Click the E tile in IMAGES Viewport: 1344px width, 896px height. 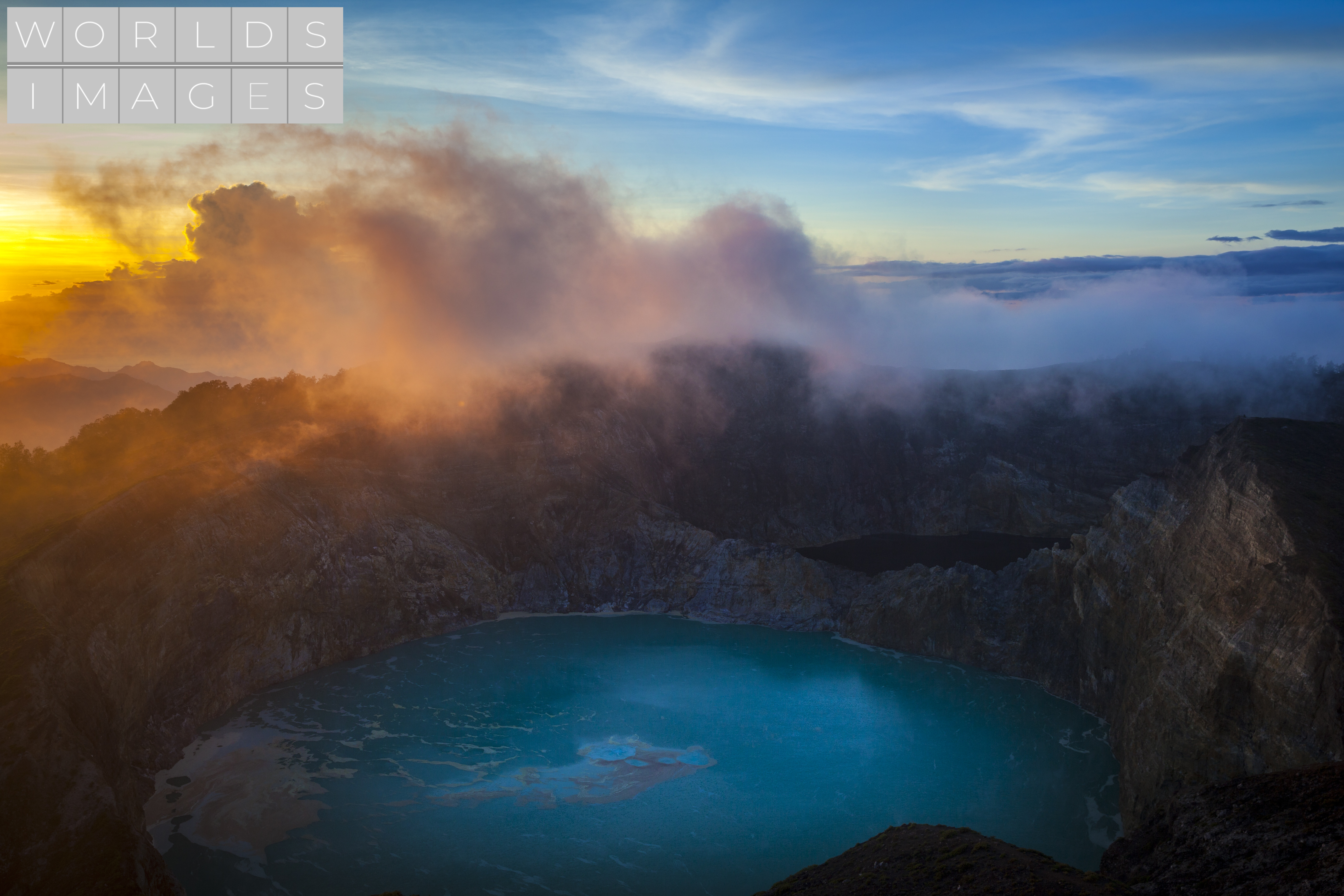pyautogui.click(x=259, y=95)
